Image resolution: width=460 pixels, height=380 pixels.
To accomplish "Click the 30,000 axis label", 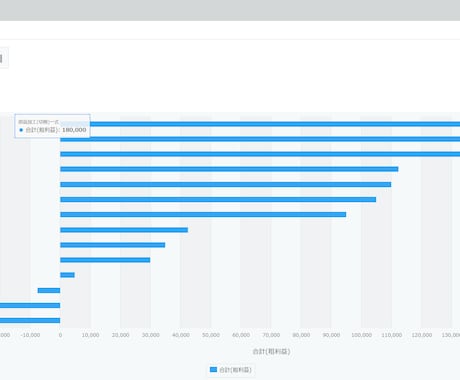I will pyautogui.click(x=151, y=335).
